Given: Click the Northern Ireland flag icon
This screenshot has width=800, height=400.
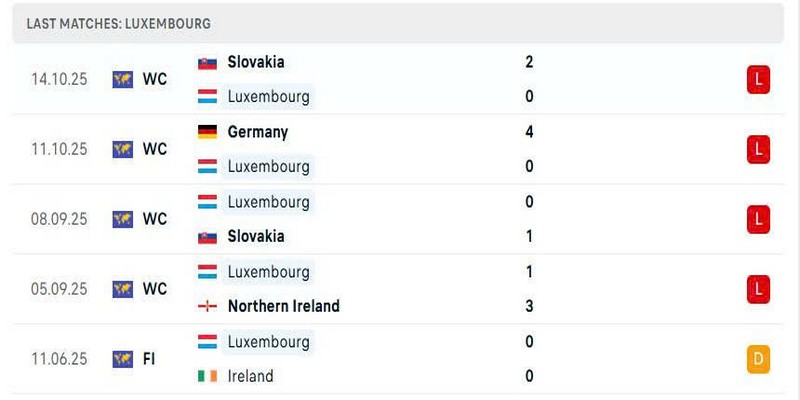Looking at the screenshot, I should pos(207,306).
